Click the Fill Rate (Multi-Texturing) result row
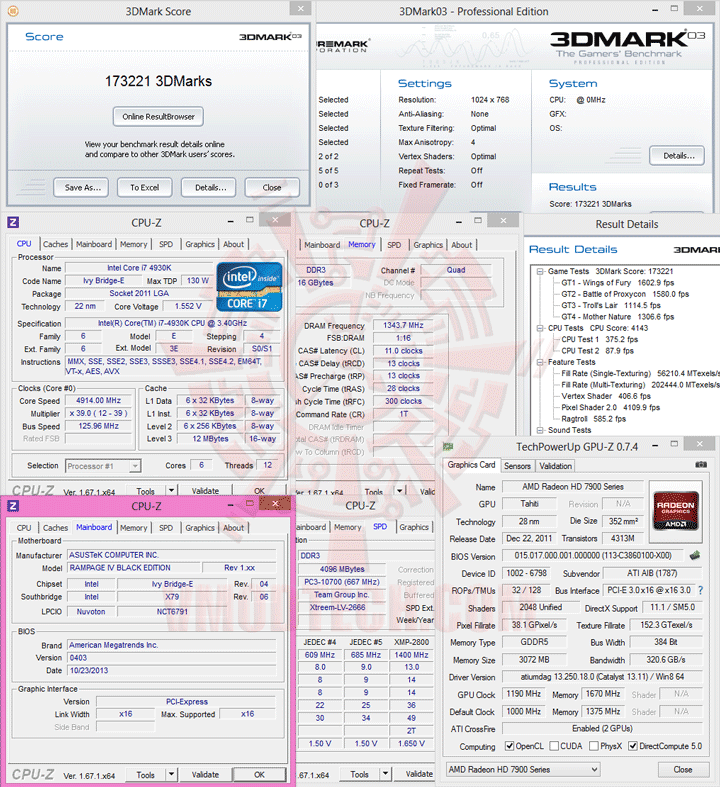This screenshot has width=720, height=787. coord(640,385)
